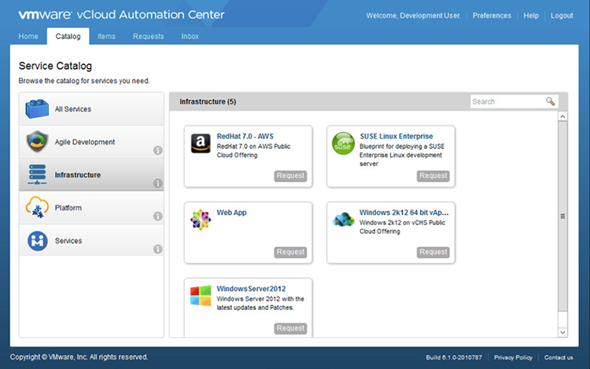This screenshot has height=369, width=590.
Task: Show info icon for Services category
Action: point(158,249)
